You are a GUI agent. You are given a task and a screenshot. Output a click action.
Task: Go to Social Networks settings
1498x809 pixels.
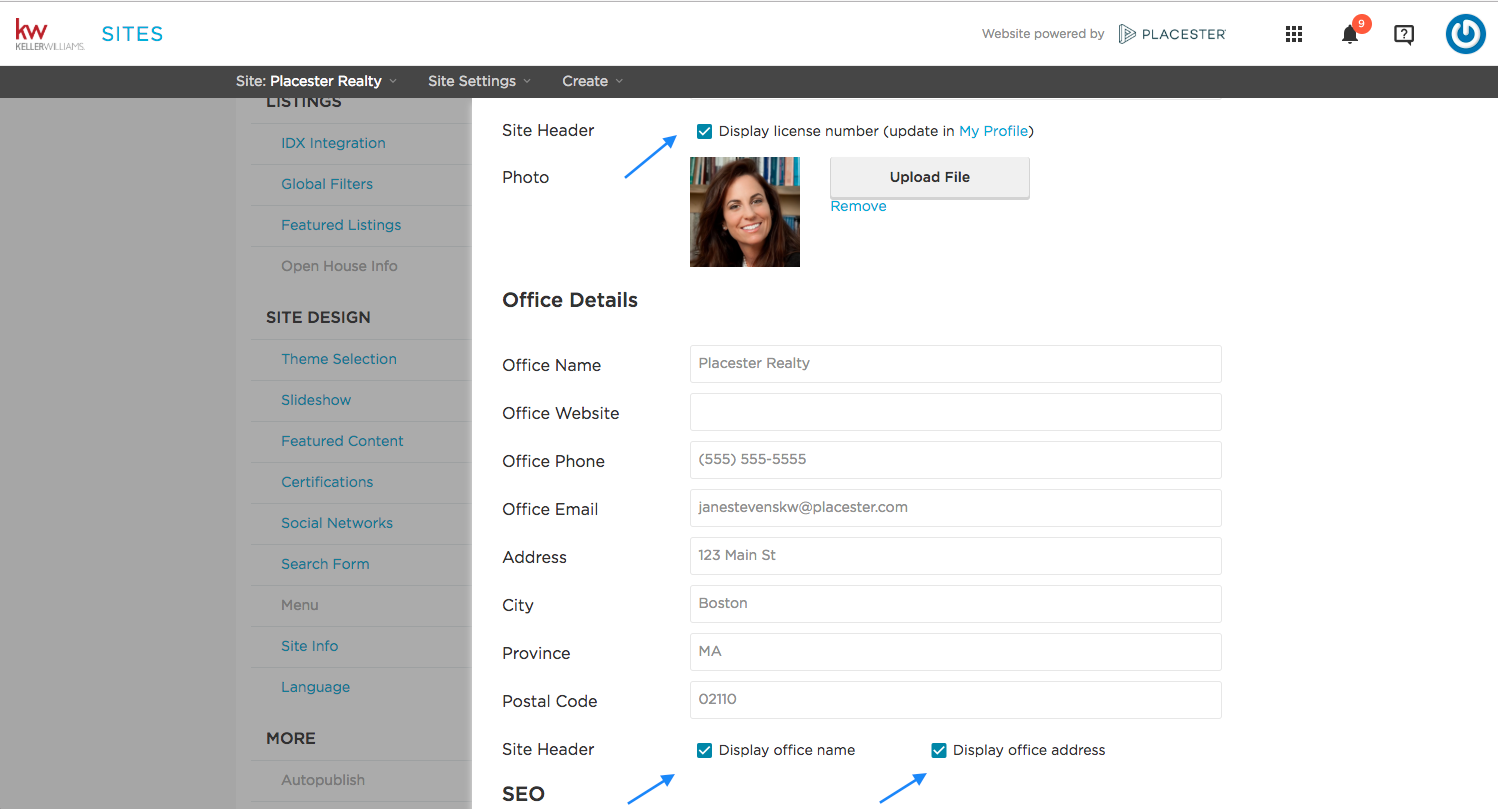337,523
